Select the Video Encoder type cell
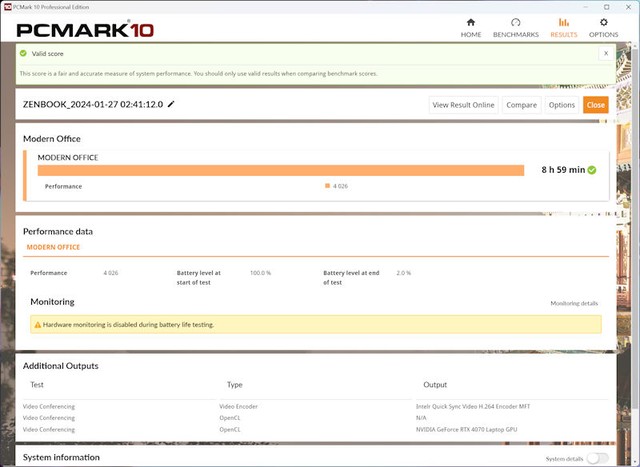 point(238,407)
